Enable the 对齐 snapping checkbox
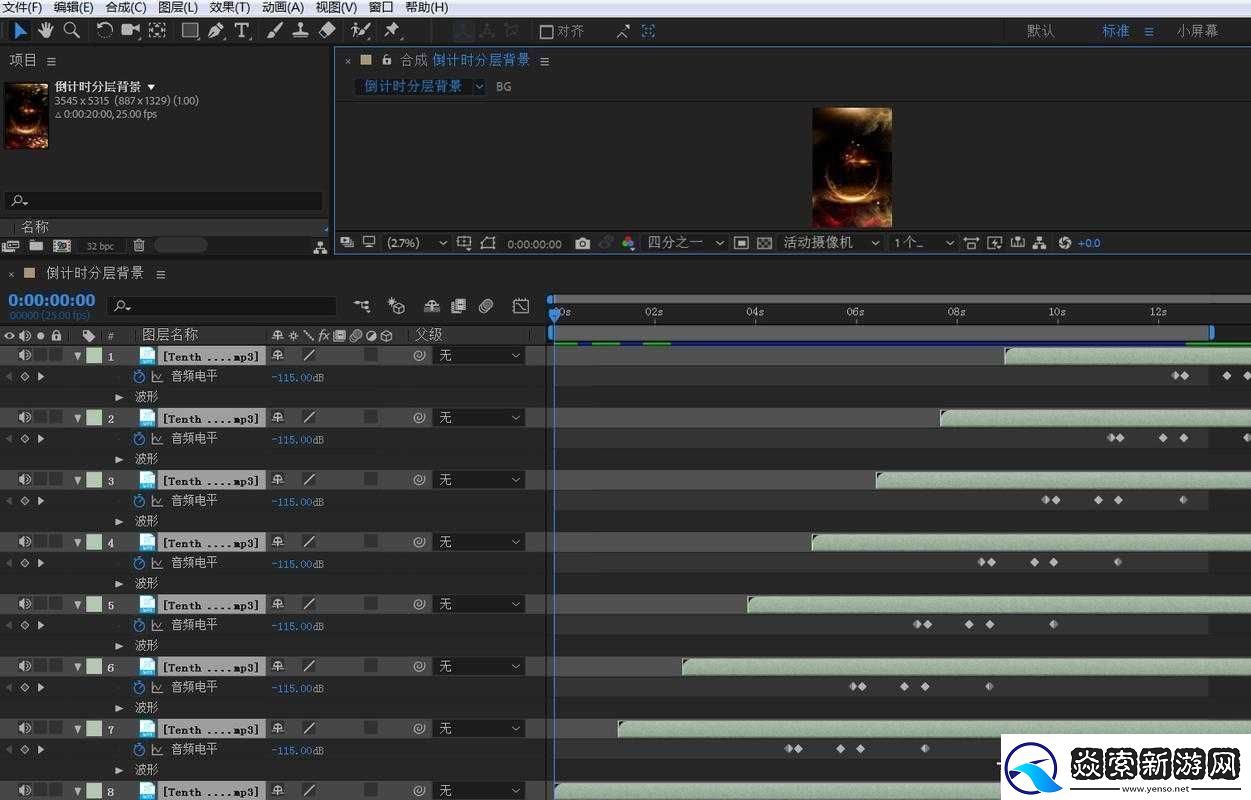The height and width of the screenshot is (800, 1251). [x=546, y=32]
